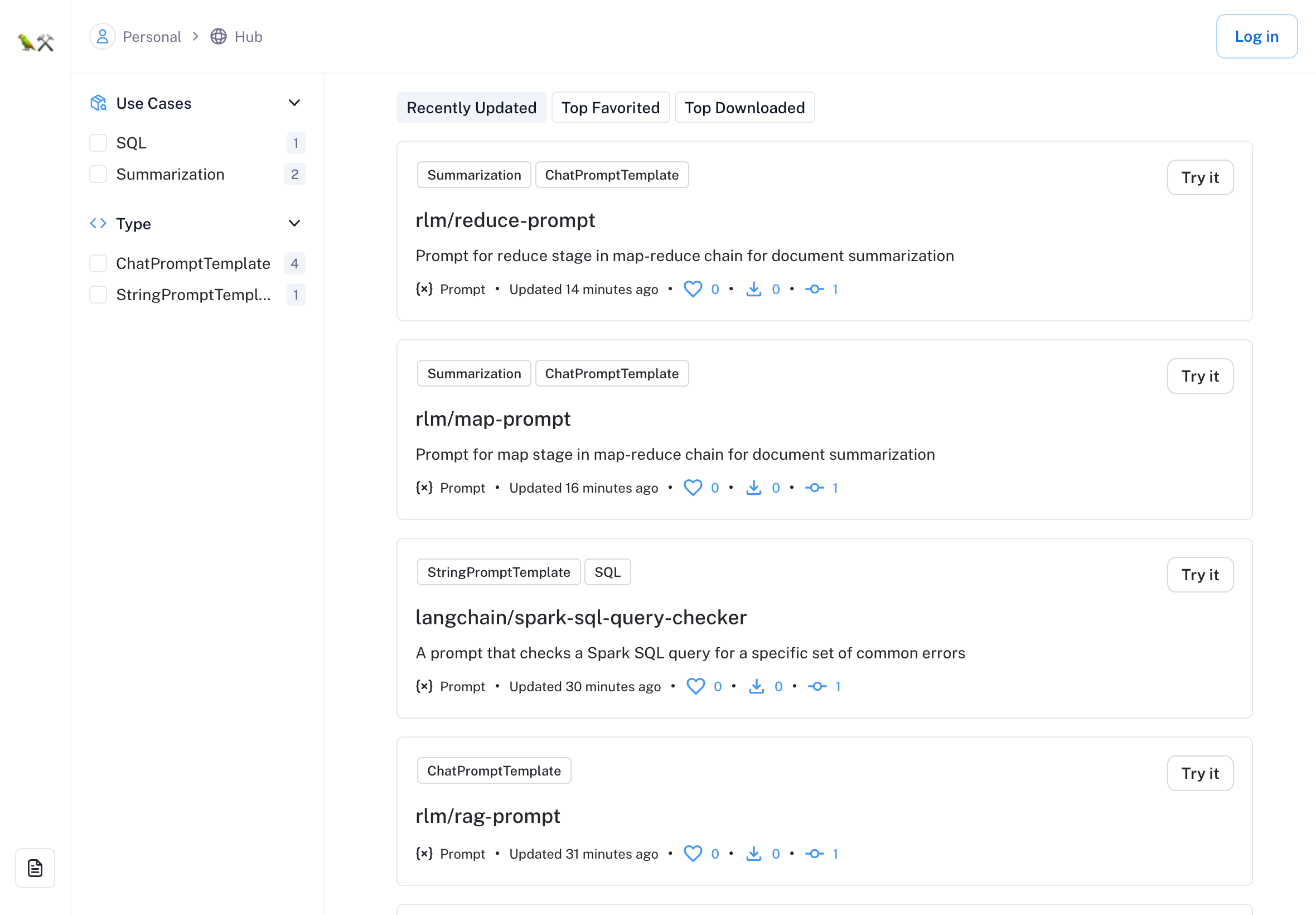Click download icon on rlm/rag-prompt
Screen dimensions: 1316x915
click(x=754, y=854)
